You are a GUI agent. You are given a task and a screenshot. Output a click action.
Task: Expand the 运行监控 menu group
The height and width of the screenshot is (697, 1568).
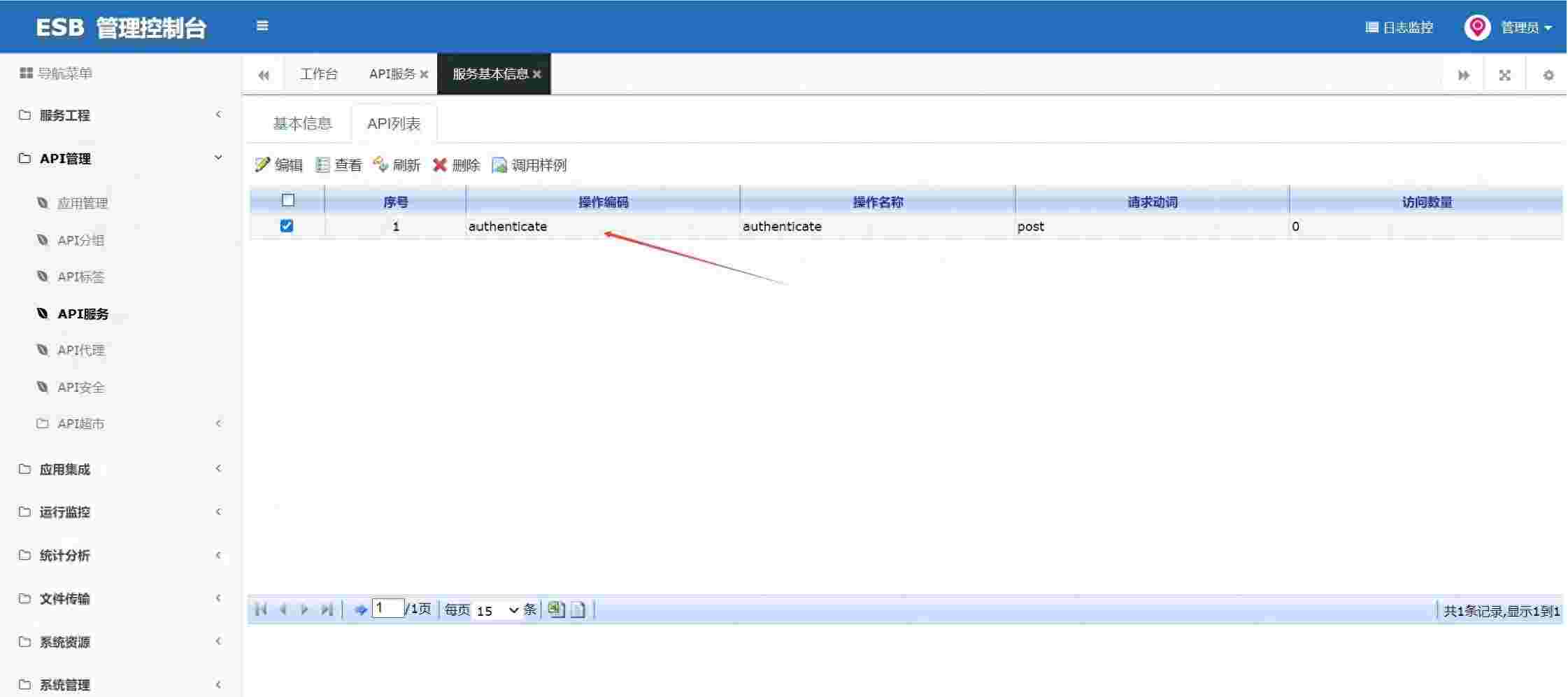(120, 512)
